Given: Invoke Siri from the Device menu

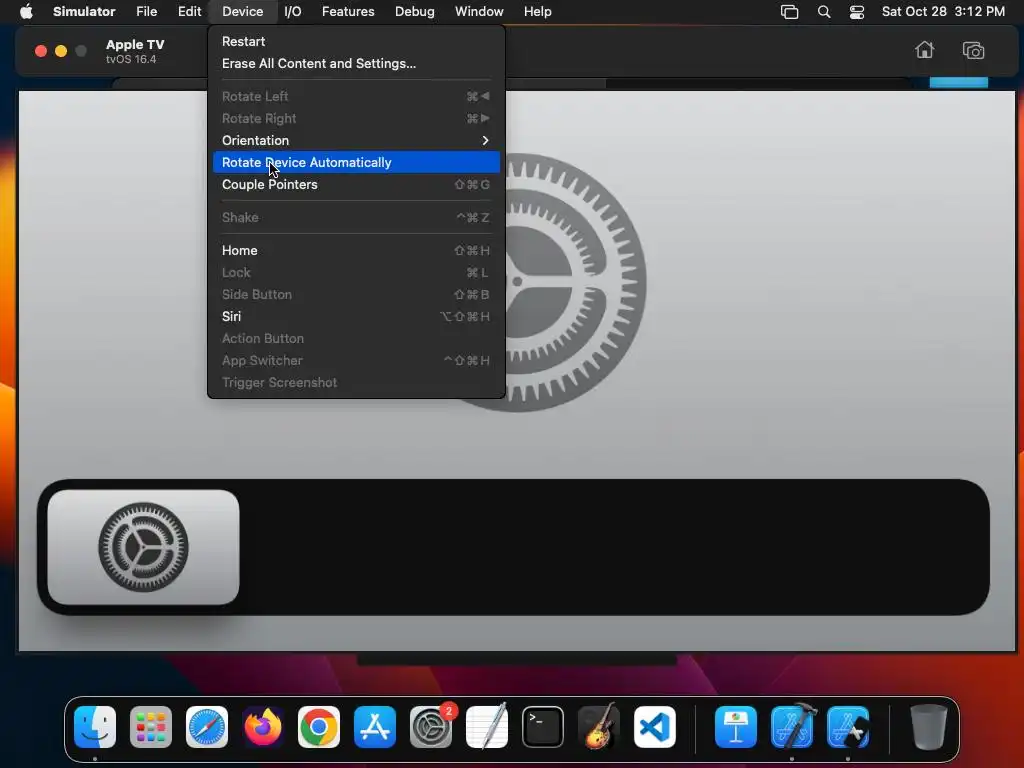Looking at the screenshot, I should coord(356,316).
